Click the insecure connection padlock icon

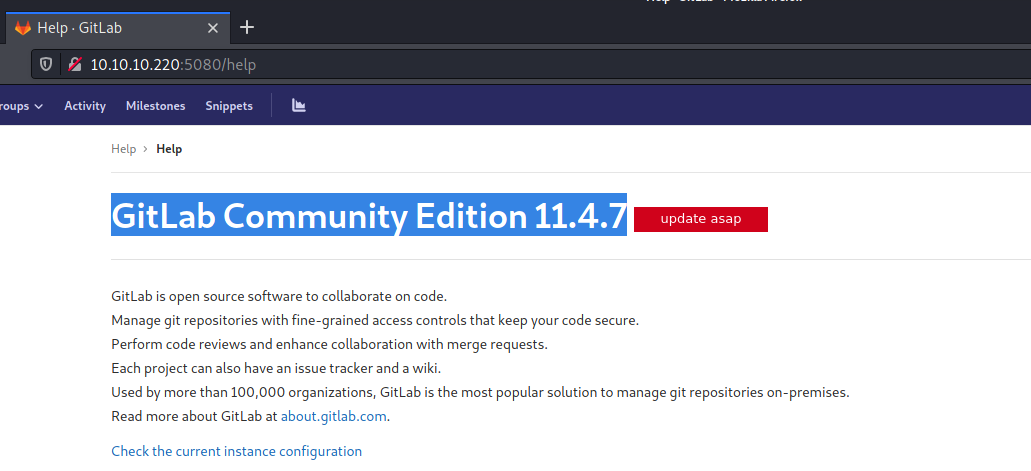pyautogui.click(x=73, y=65)
